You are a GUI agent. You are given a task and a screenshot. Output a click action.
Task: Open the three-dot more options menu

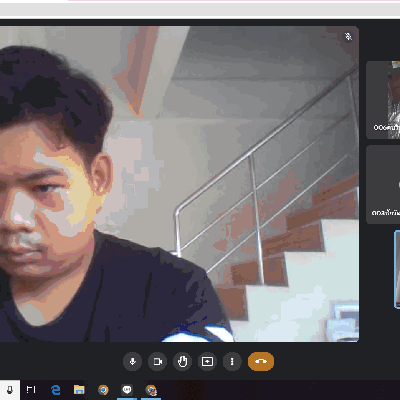click(232, 362)
